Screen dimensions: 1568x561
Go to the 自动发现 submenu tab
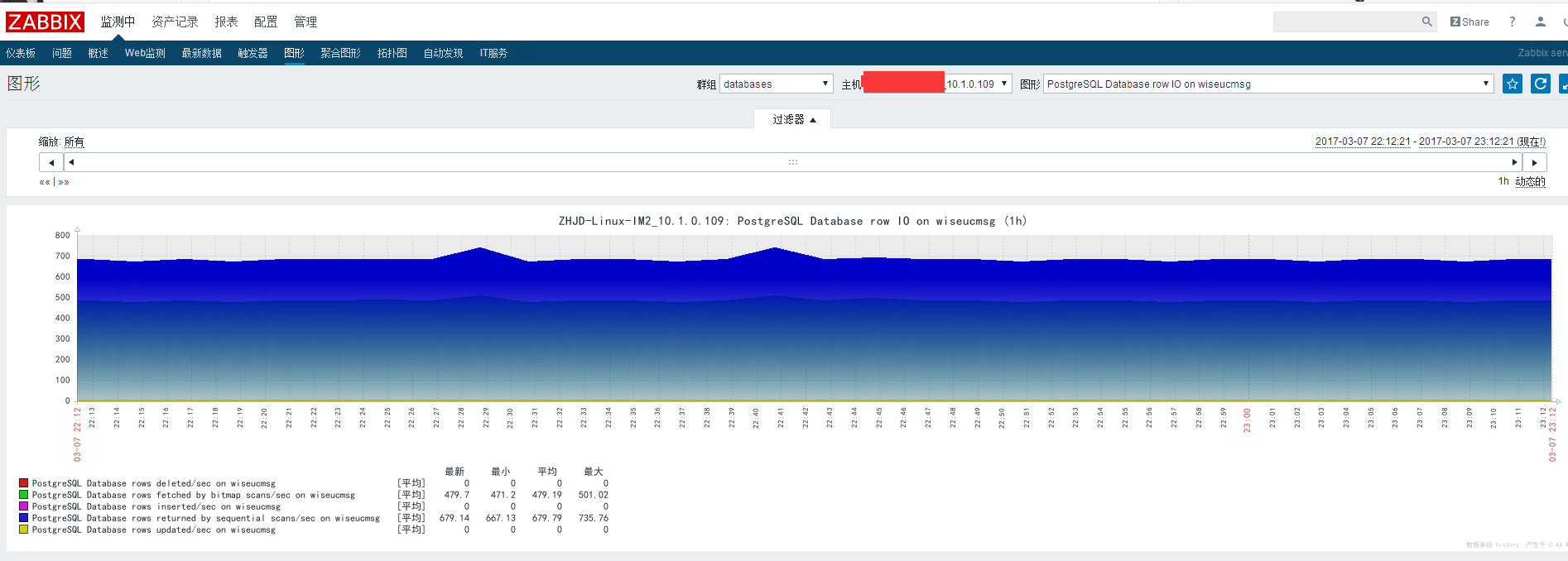tap(443, 53)
